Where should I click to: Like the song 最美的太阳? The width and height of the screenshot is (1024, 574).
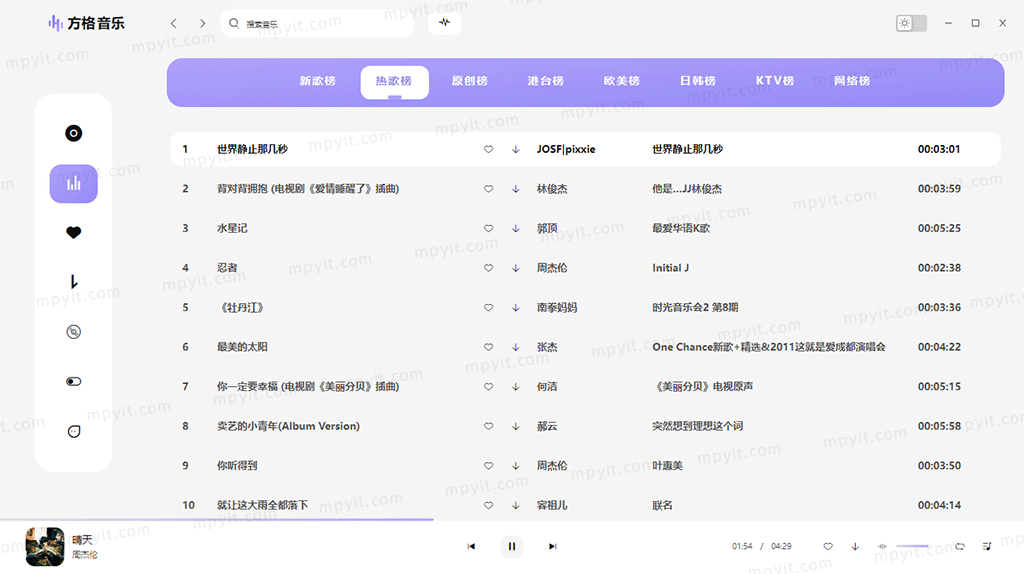[x=488, y=347]
